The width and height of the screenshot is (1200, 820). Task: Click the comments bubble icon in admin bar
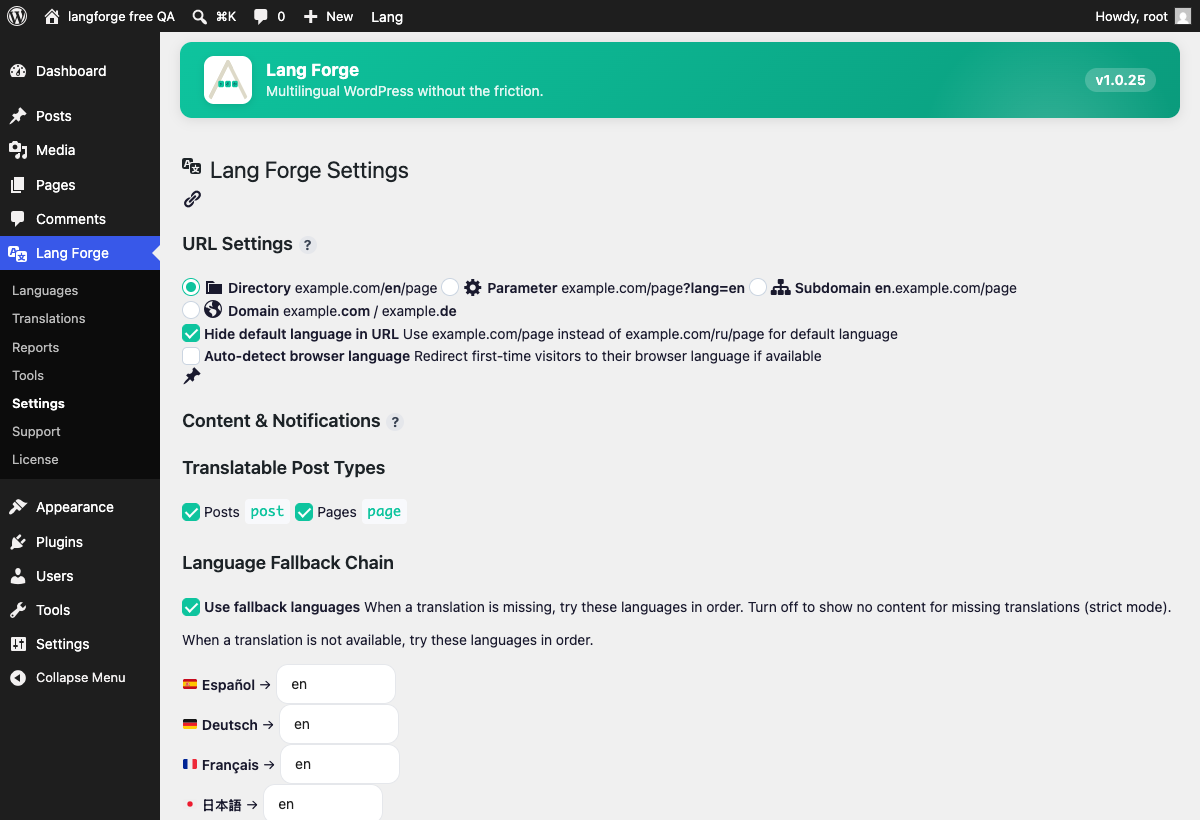261,17
